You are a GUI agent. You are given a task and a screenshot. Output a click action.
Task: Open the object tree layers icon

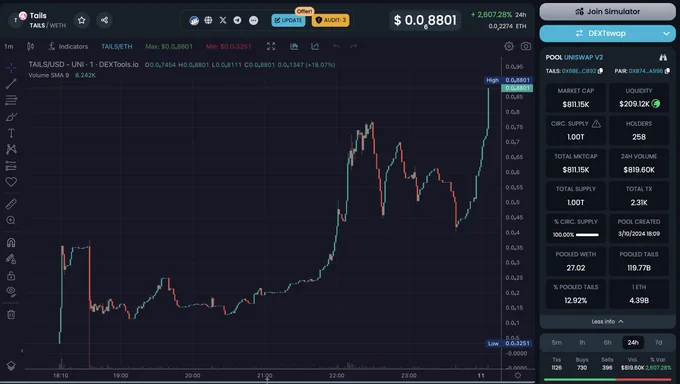click(x=11, y=366)
